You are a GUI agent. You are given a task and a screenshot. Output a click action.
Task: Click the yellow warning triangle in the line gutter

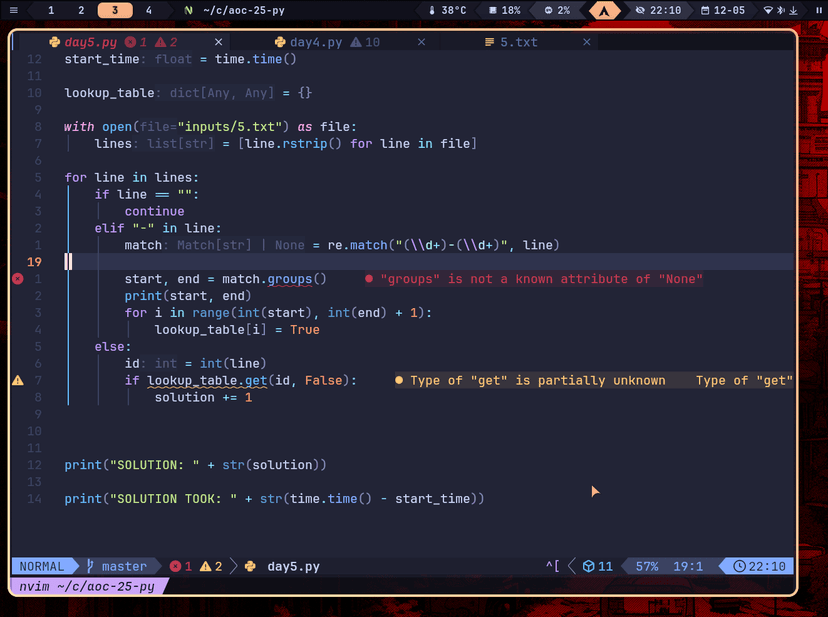tap(17, 381)
